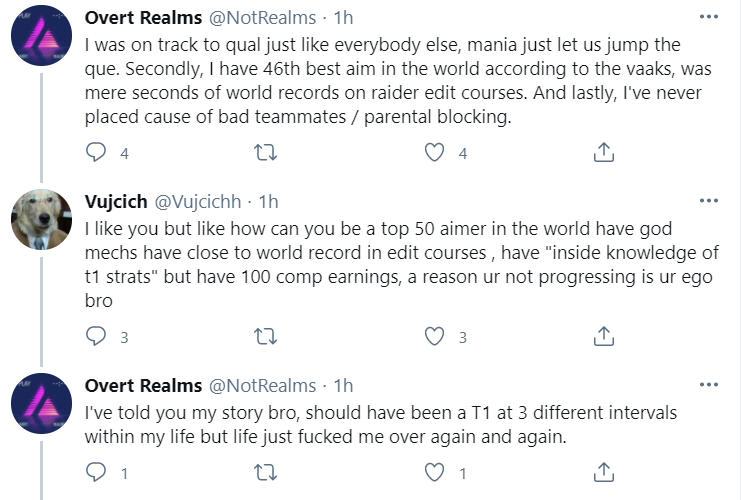Like Vujcich's tweet
The height and width of the screenshot is (500, 741).
[x=435, y=337]
